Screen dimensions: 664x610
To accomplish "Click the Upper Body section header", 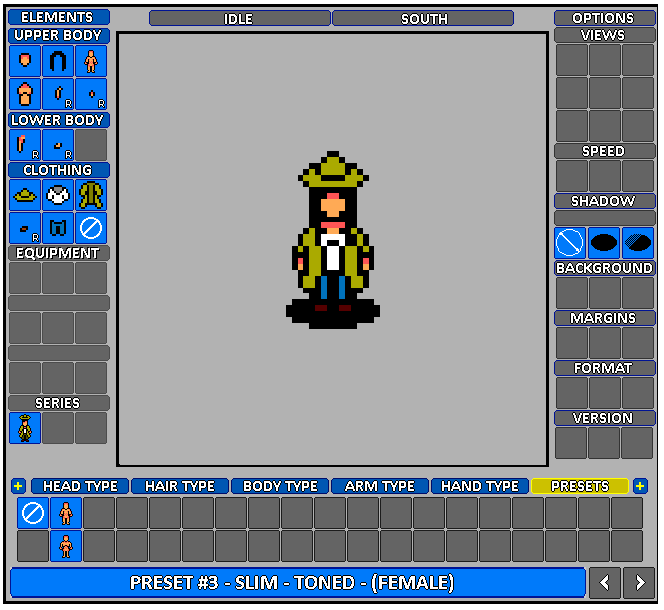I will point(59,35).
